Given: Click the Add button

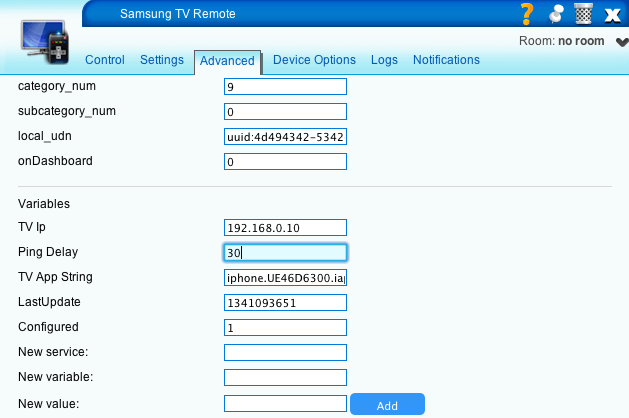Looking at the screenshot, I should coord(387,404).
